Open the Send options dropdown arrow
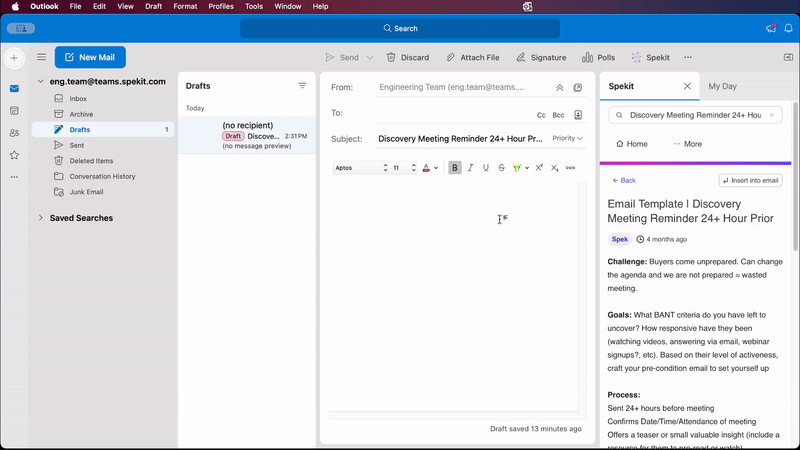Viewport: 800px width, 450px height. click(x=370, y=58)
